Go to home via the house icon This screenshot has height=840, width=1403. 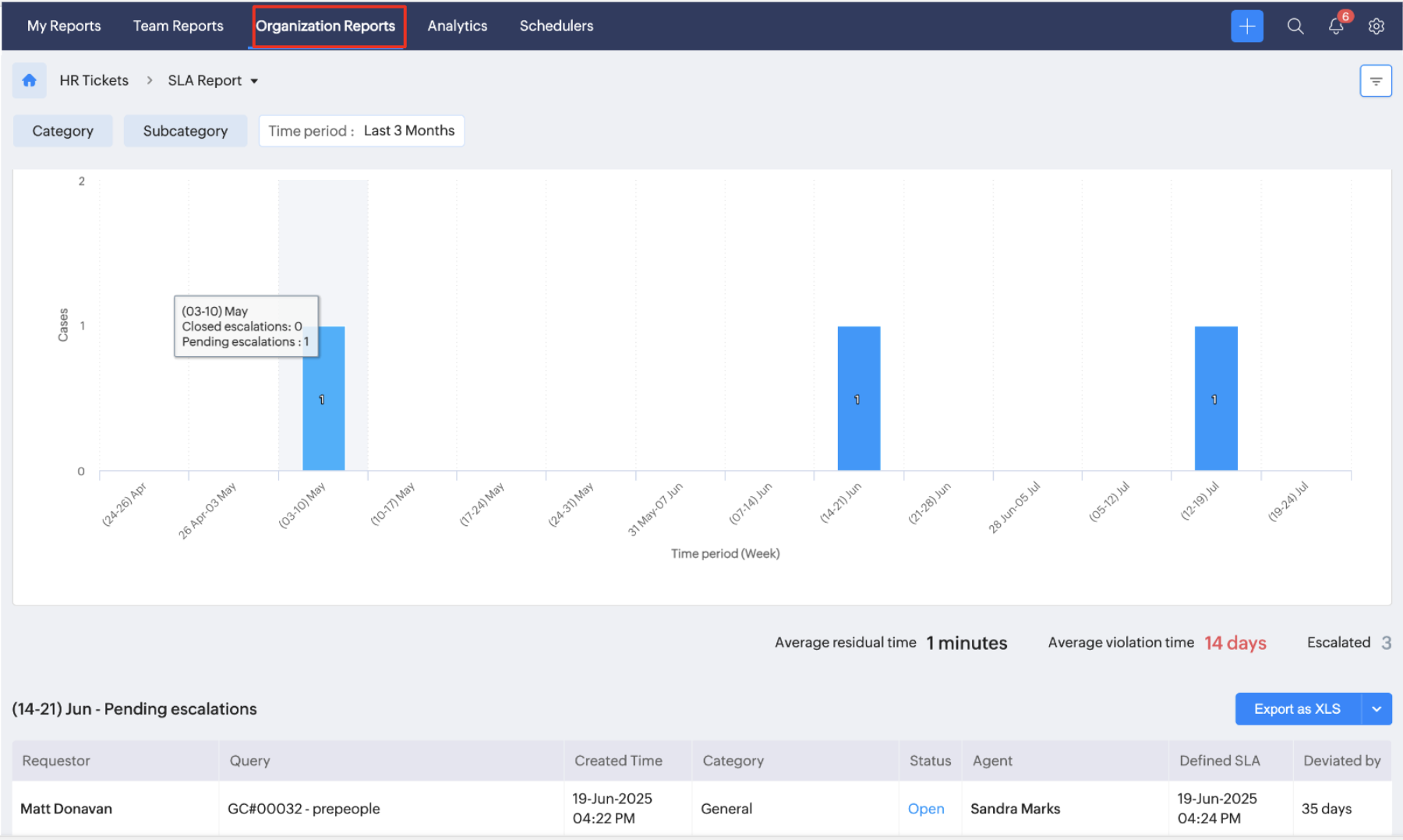pyautogui.click(x=30, y=80)
